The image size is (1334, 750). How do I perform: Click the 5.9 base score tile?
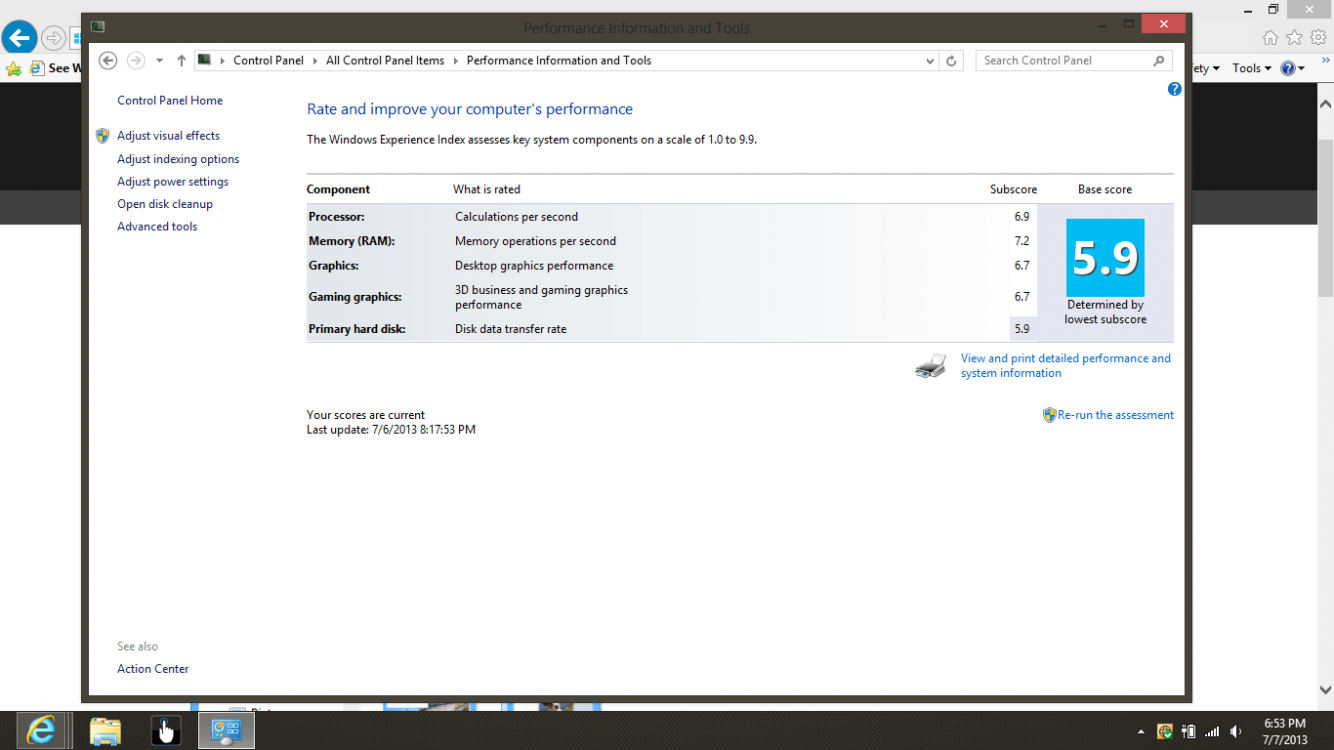(1105, 258)
